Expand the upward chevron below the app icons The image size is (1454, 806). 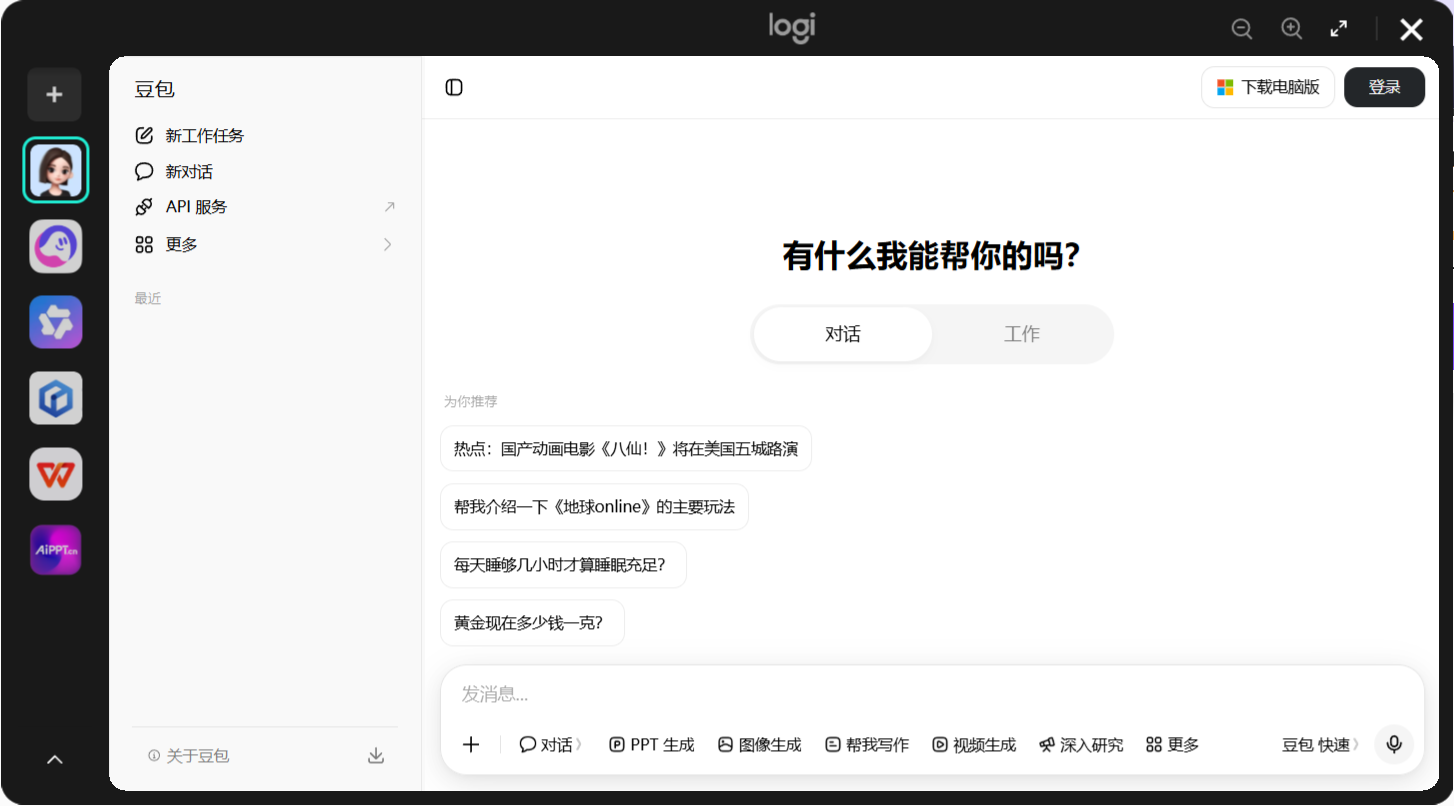[x=55, y=760]
